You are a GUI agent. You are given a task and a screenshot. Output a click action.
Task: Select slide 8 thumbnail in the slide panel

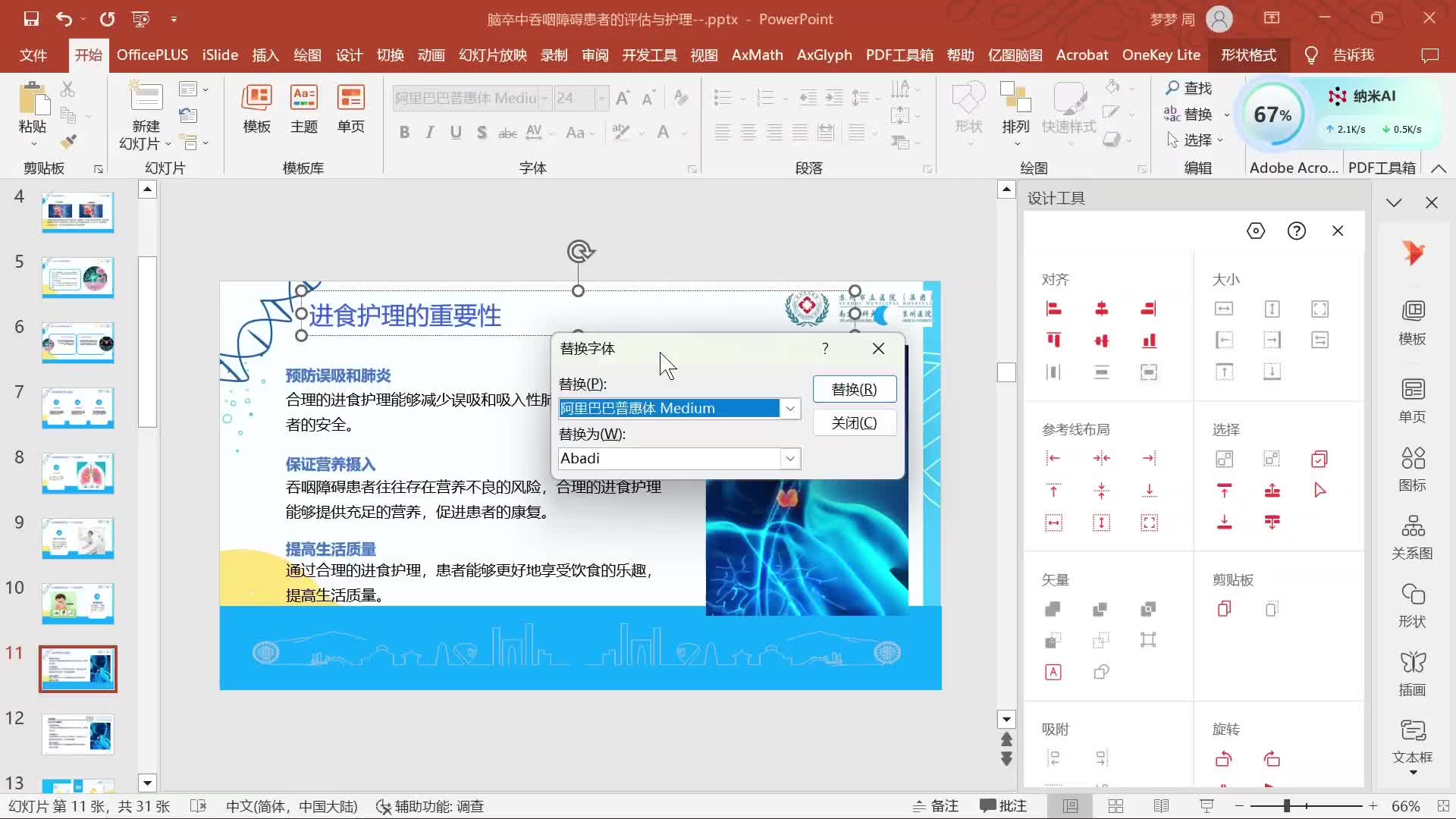pos(77,472)
